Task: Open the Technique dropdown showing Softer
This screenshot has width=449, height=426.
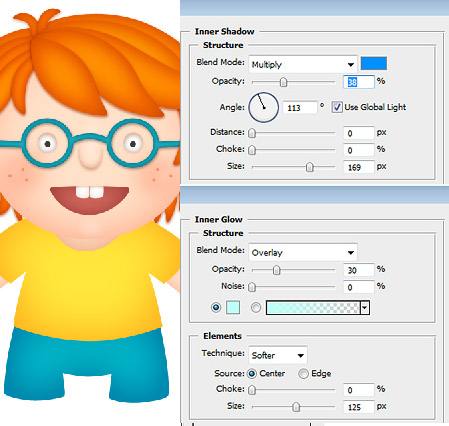Action: (278, 355)
